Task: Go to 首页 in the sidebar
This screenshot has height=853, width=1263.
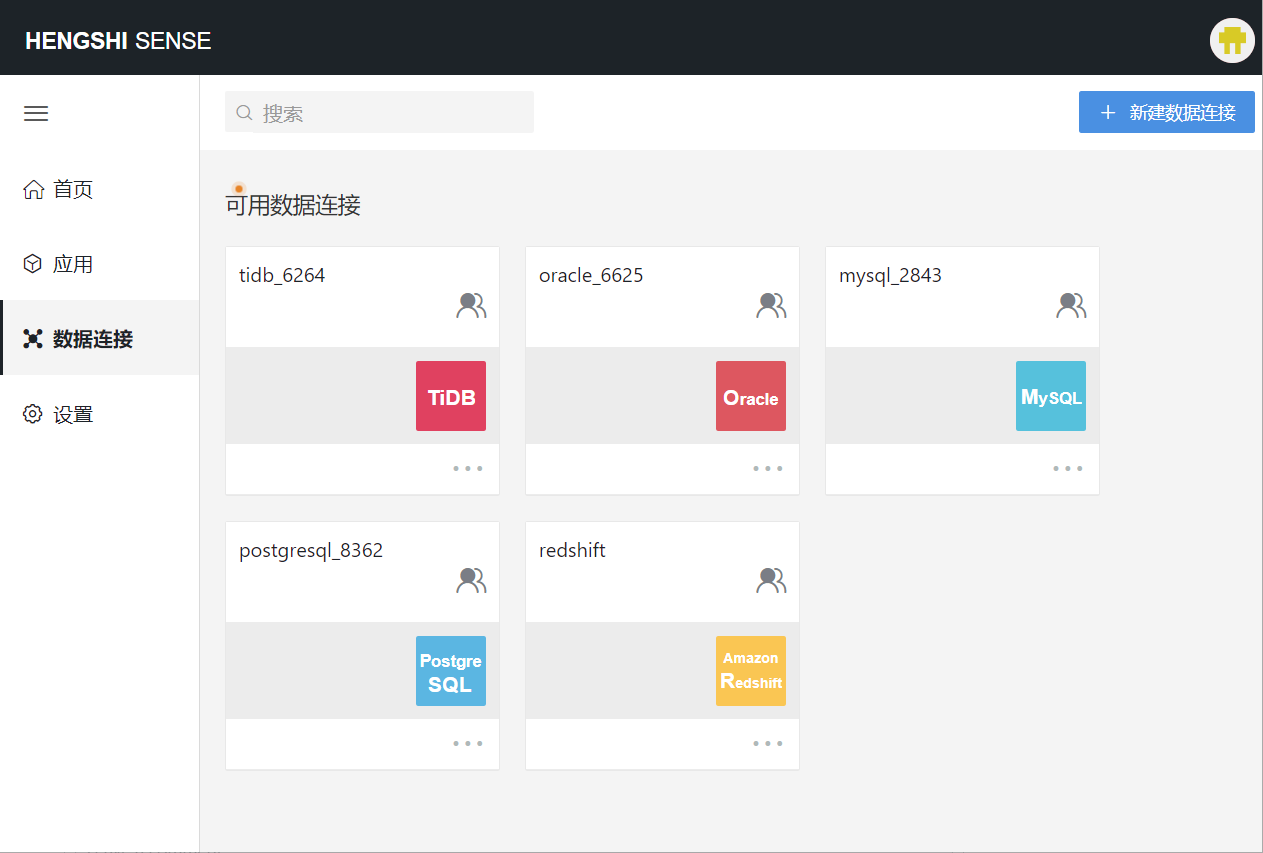Action: pos(100,189)
